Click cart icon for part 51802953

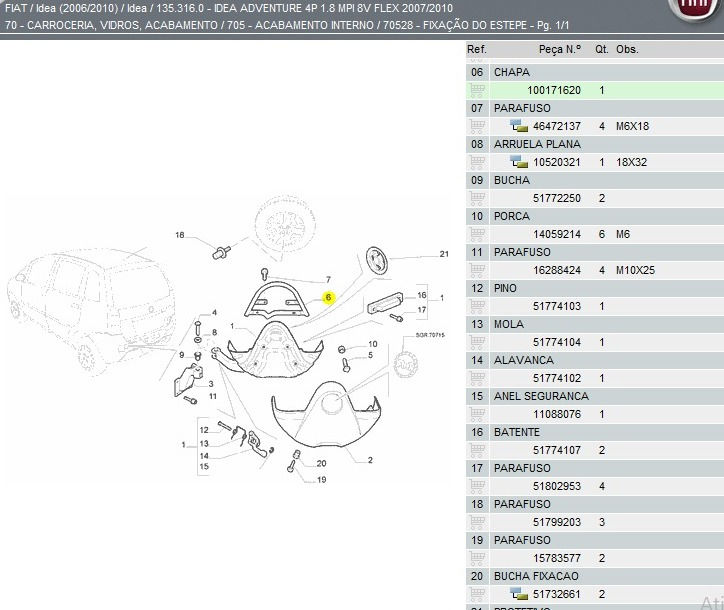[x=477, y=486]
